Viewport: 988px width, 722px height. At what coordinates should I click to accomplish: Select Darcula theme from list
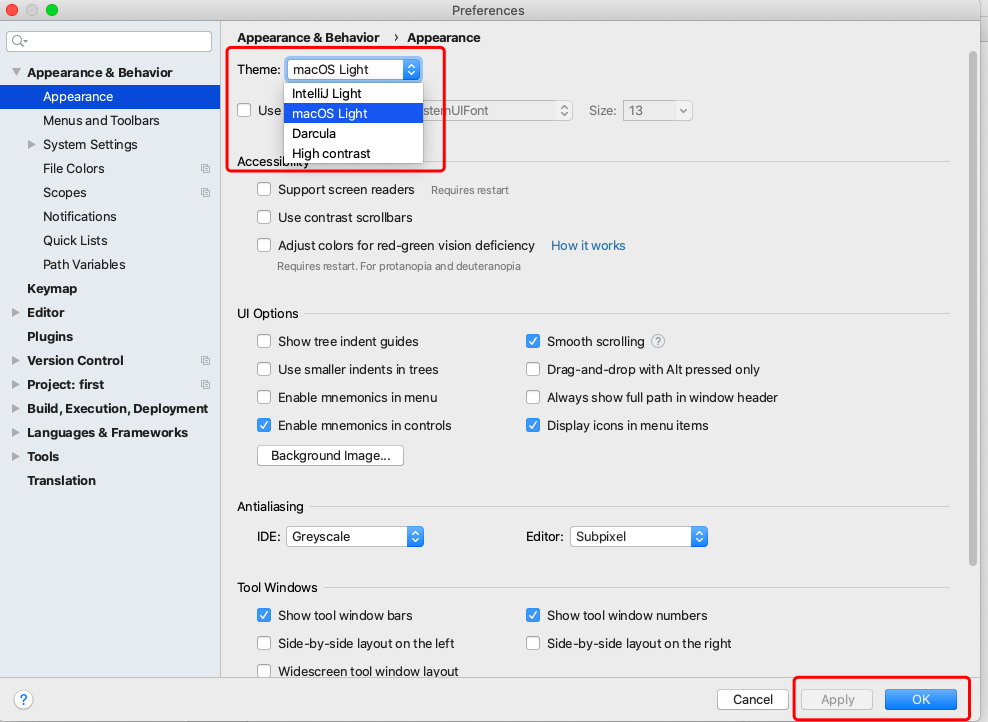(x=353, y=134)
